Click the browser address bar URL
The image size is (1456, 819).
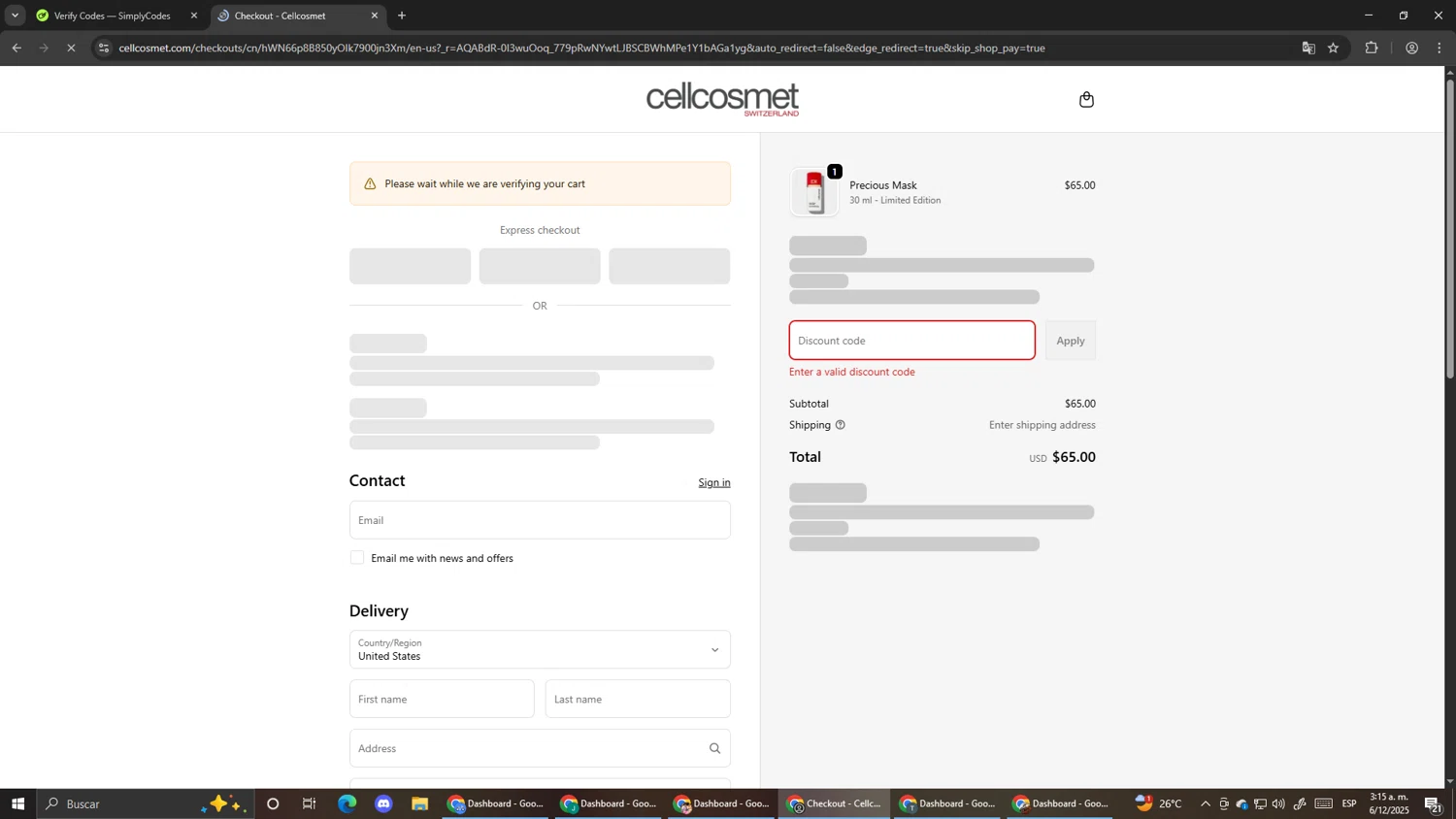[582, 48]
